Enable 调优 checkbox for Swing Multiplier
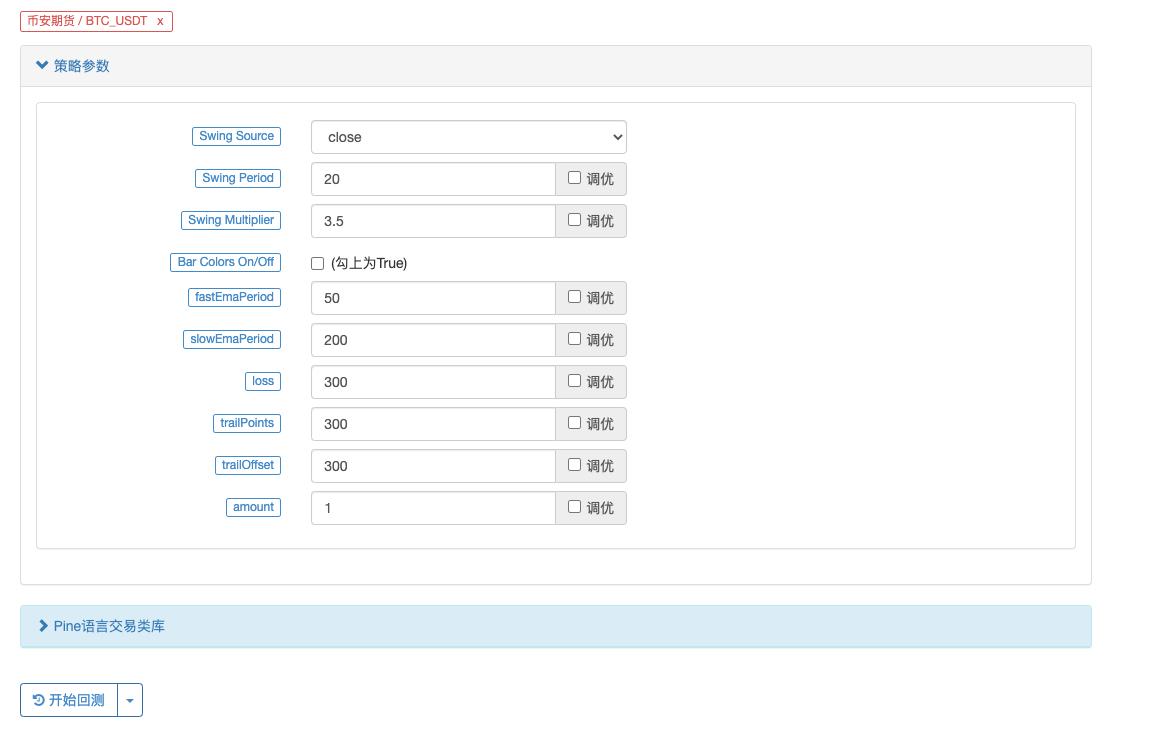 pyautogui.click(x=574, y=220)
